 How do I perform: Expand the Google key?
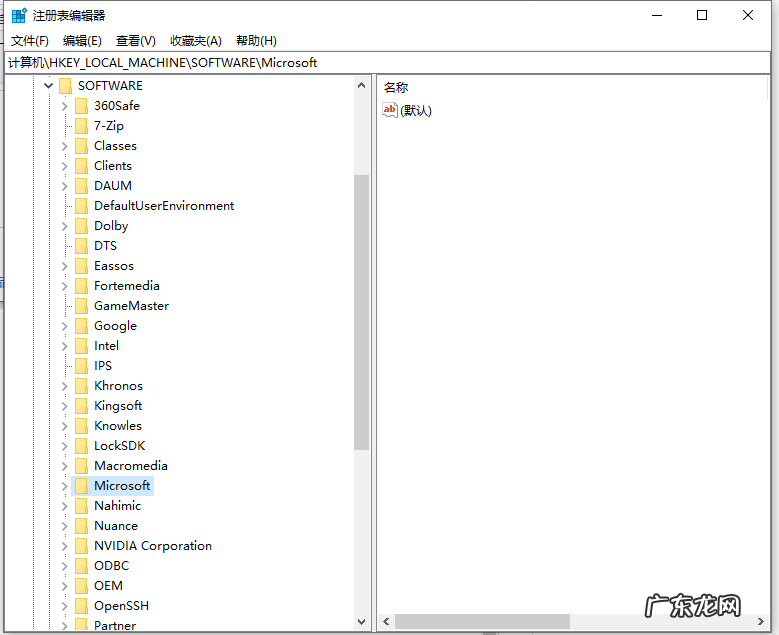point(64,326)
